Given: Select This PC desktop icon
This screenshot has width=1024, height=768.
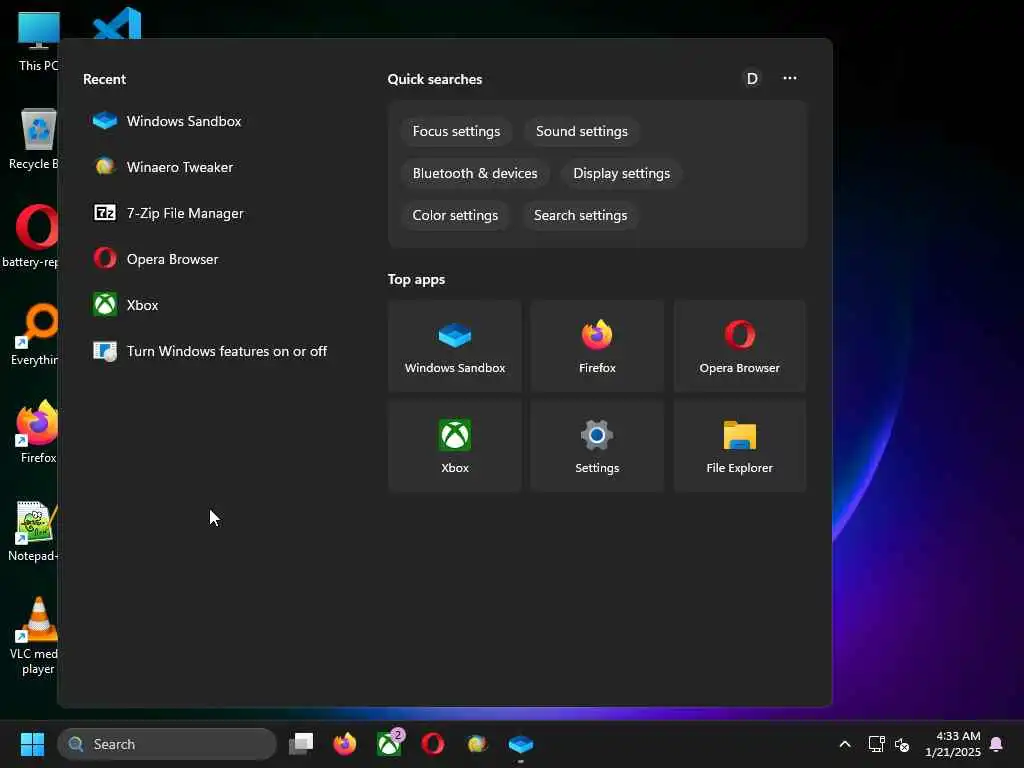Looking at the screenshot, I should 37,41.
